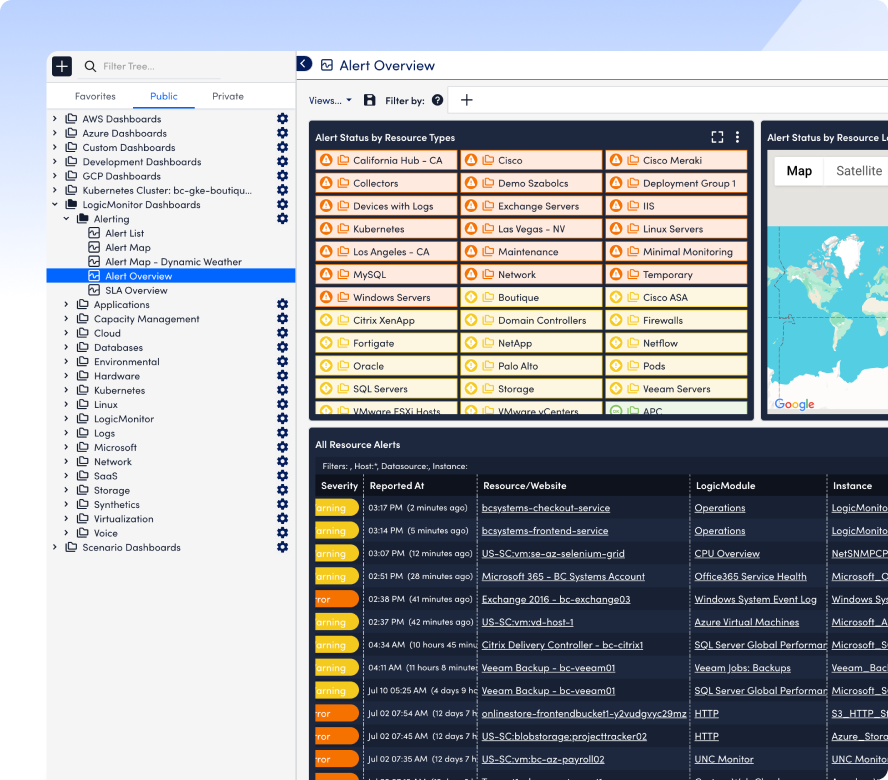
Task: Open settings gear for Custom Dashboards
Action: [283, 147]
